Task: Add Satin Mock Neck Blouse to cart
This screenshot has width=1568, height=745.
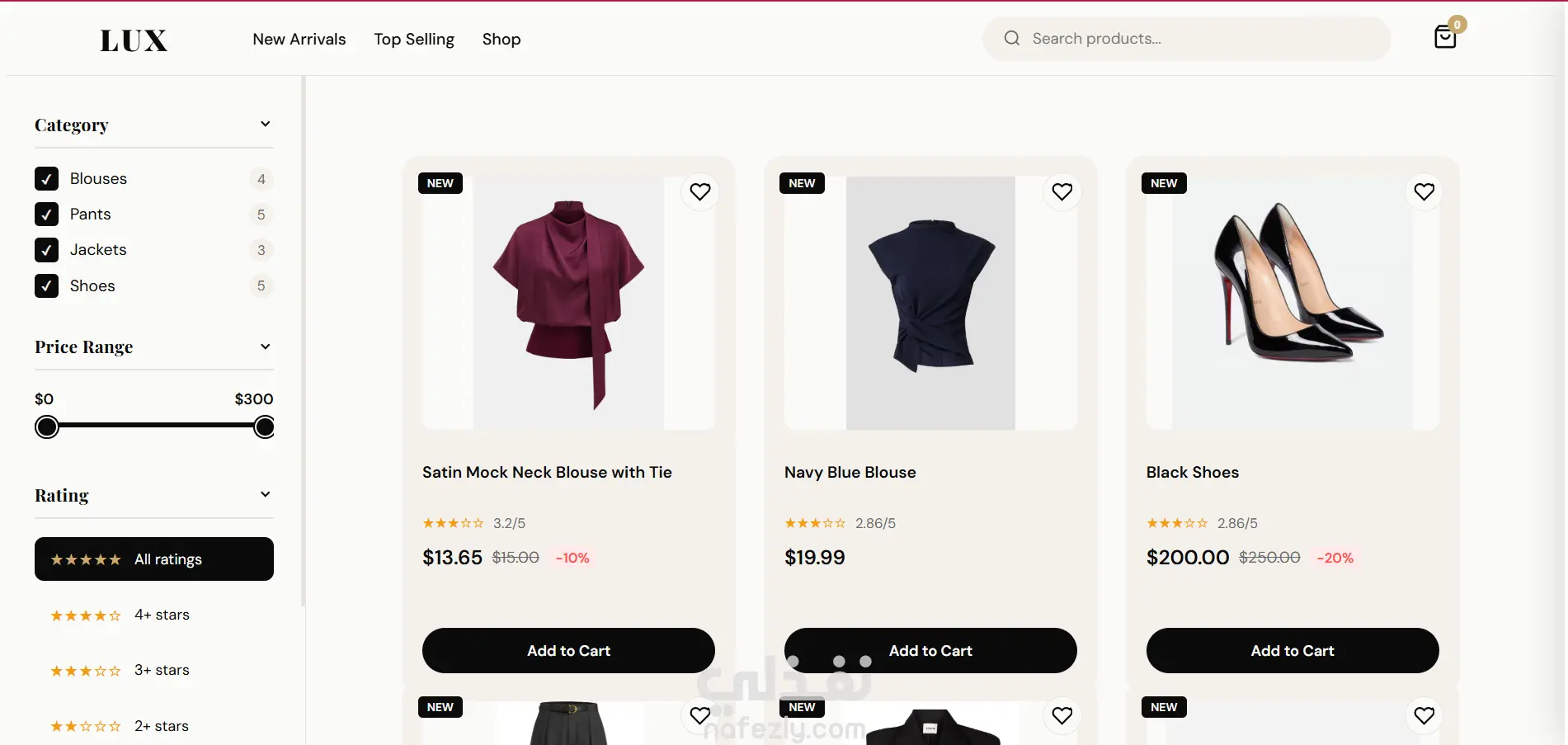Action: pyautogui.click(x=568, y=650)
